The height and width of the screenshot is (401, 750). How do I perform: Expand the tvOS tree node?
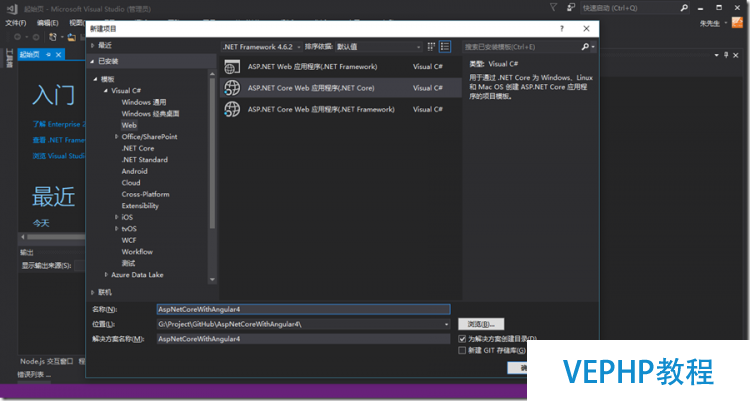coord(116,229)
